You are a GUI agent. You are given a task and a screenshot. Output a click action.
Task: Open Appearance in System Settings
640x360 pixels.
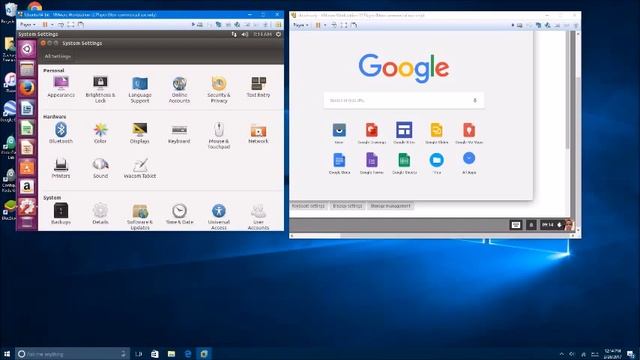61,87
